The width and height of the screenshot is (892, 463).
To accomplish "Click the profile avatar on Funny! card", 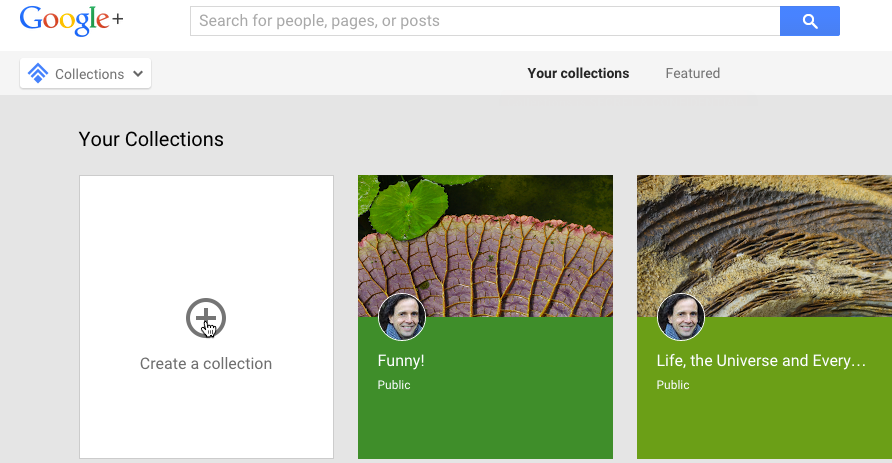I will pos(402,317).
